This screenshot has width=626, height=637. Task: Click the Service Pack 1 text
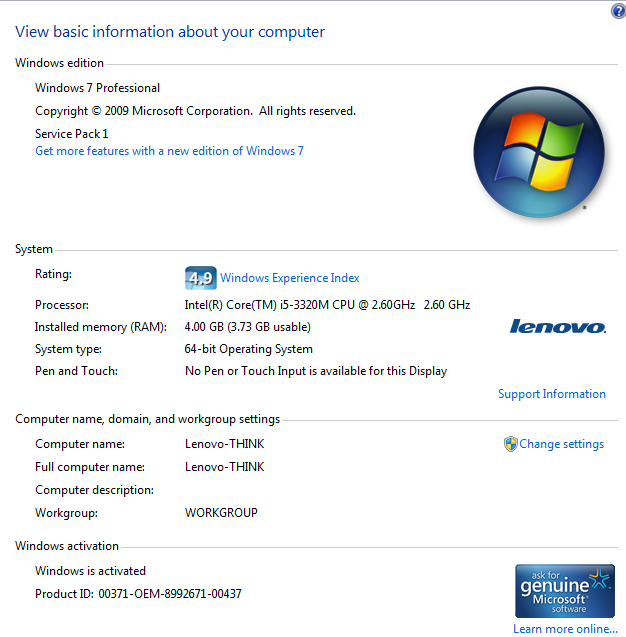[x=71, y=134]
